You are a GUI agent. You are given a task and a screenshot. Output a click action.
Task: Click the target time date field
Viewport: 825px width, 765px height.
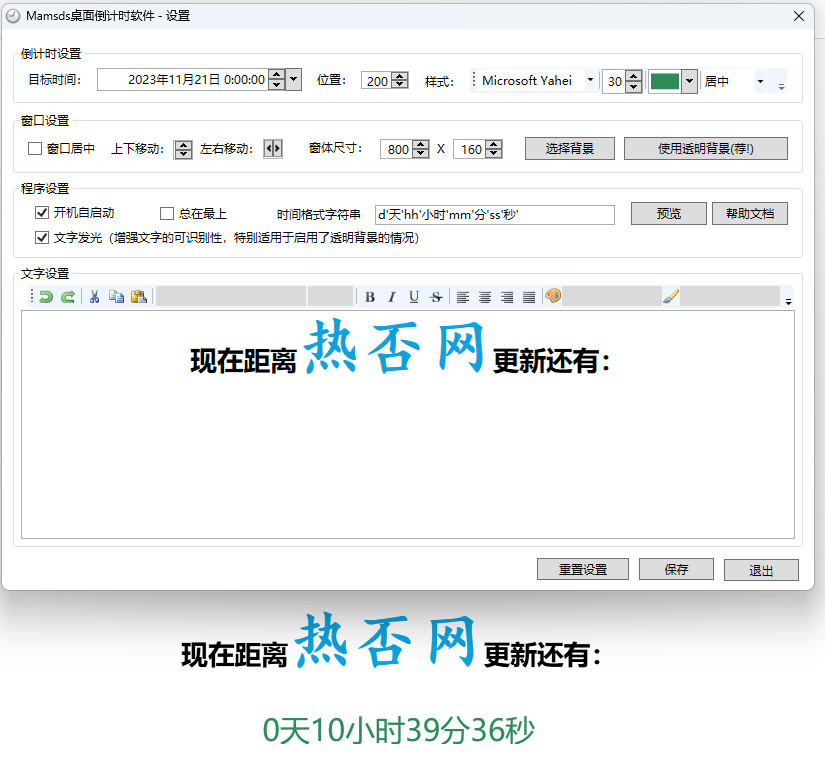click(183, 79)
